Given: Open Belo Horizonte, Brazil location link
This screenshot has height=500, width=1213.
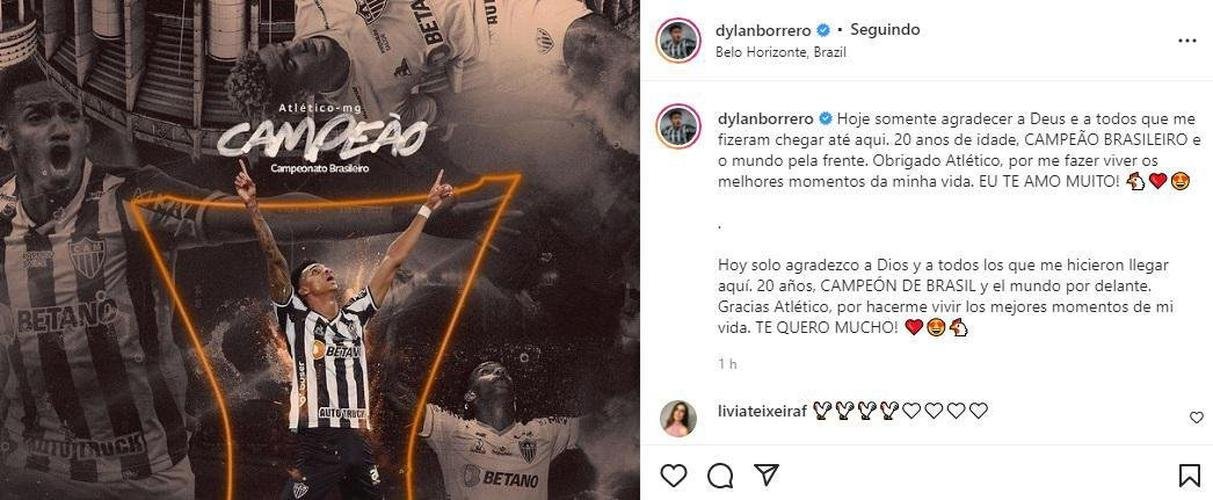Looking at the screenshot, I should [x=781, y=52].
